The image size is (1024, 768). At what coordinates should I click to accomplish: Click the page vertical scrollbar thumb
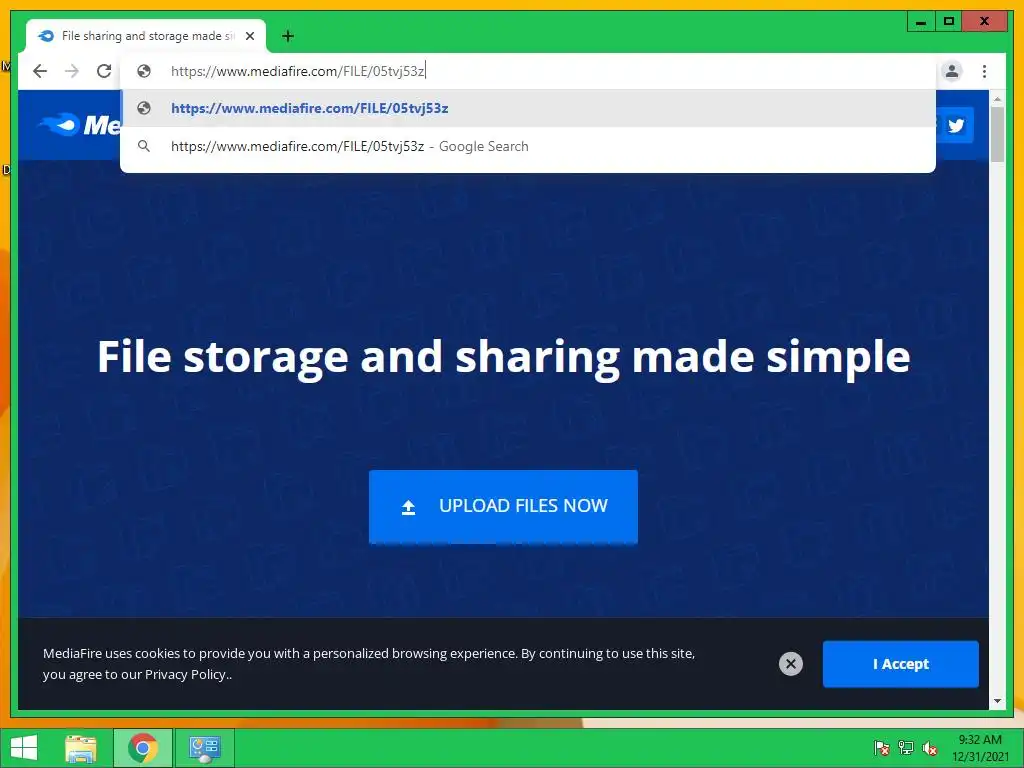[997, 134]
